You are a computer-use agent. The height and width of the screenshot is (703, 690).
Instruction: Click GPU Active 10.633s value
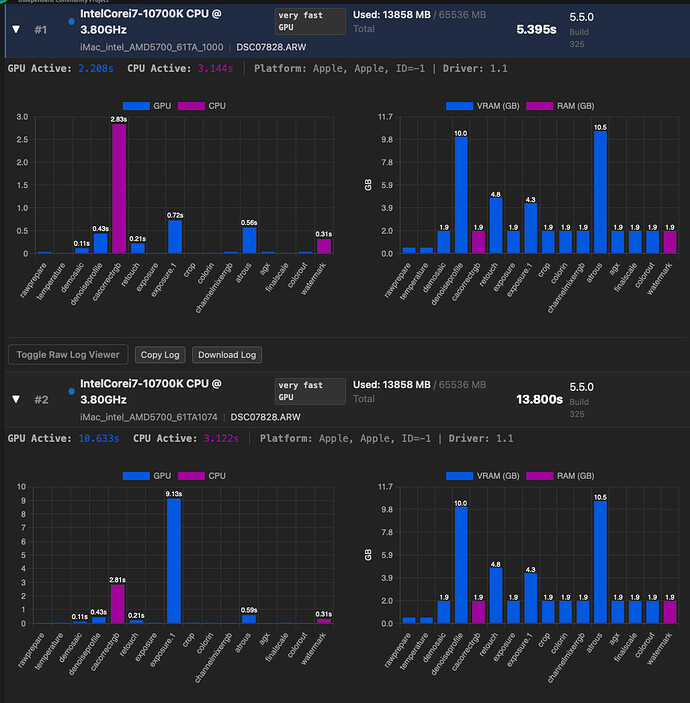click(99, 438)
